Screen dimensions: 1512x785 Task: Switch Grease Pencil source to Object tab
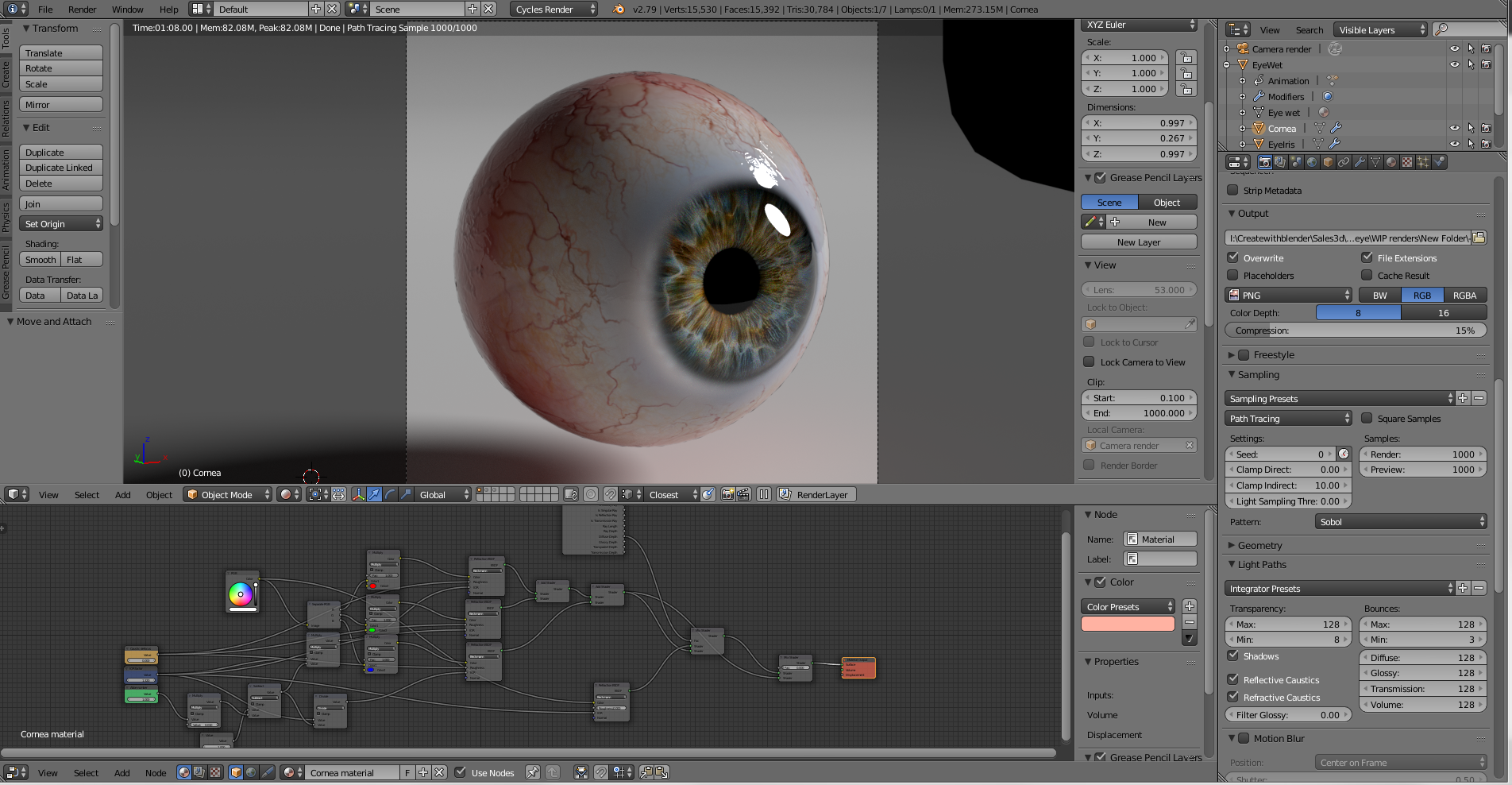1167,202
